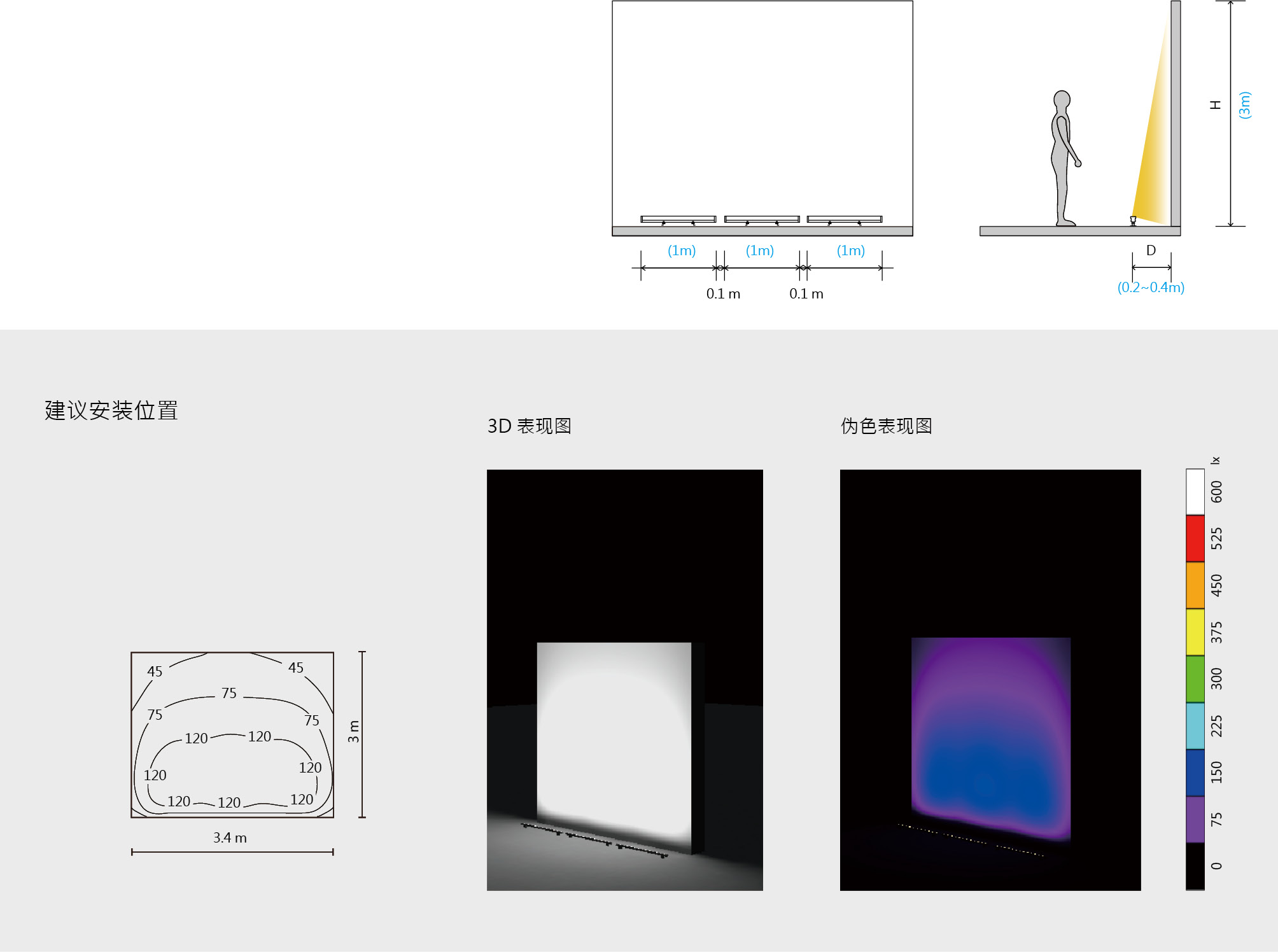This screenshot has height=952, width=1278.
Task: Click the leftmost '(1m)' length label
Action: coord(682,250)
